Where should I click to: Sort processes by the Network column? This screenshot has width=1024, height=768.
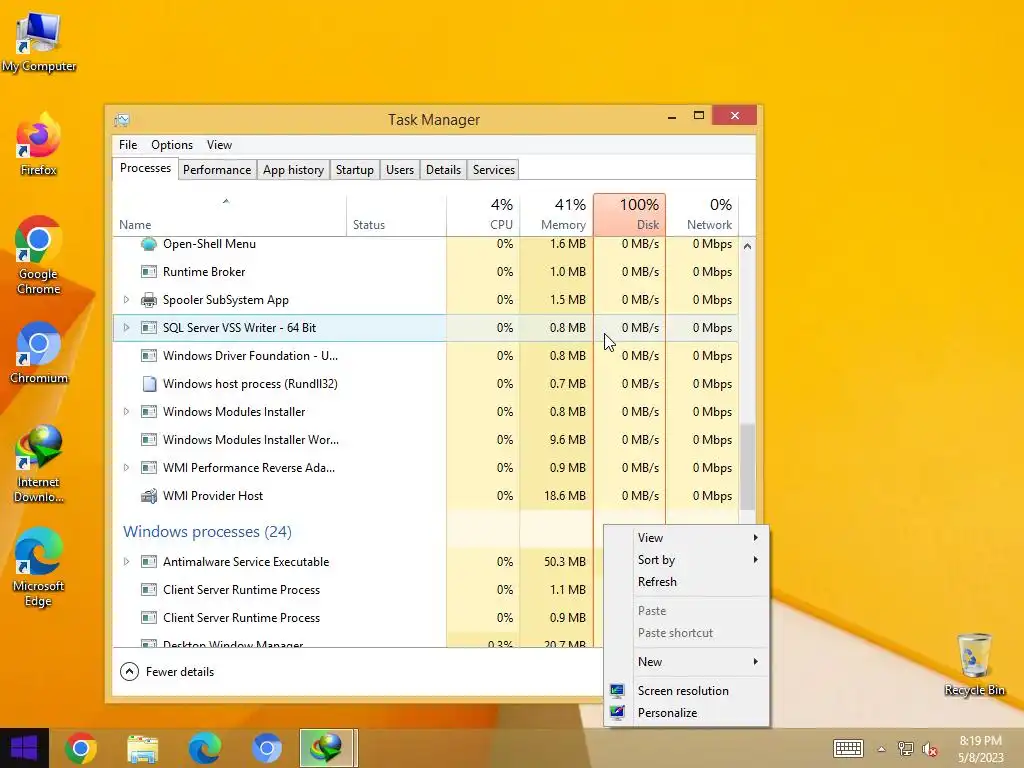tap(703, 216)
